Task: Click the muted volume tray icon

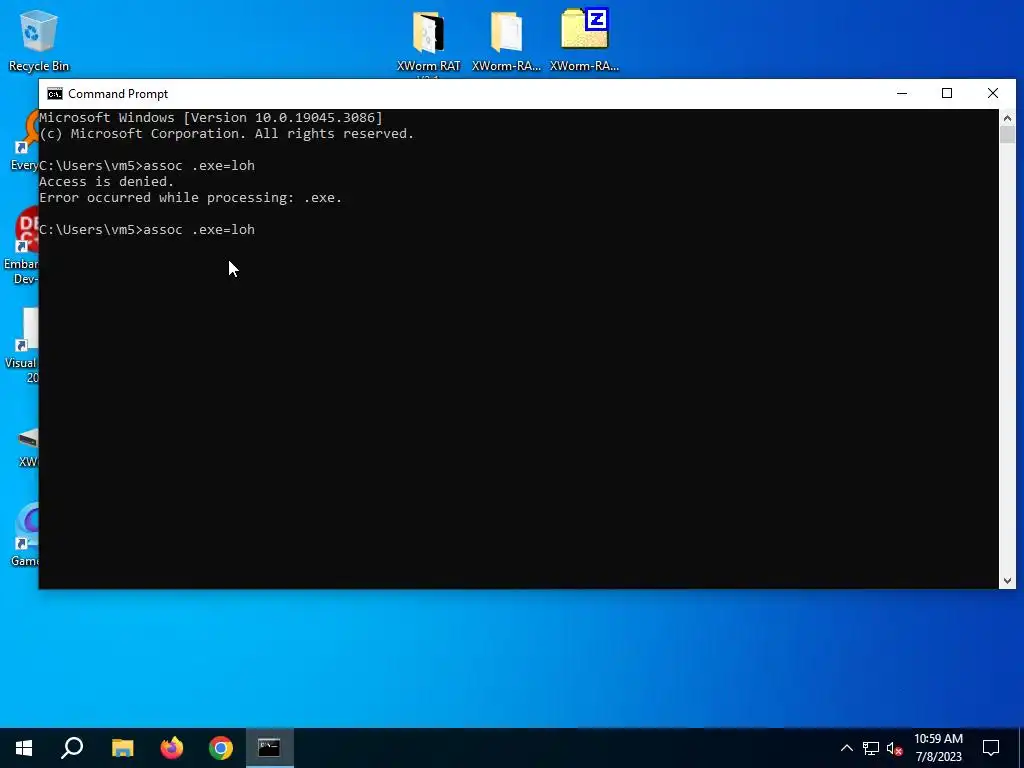Action: 895,748
